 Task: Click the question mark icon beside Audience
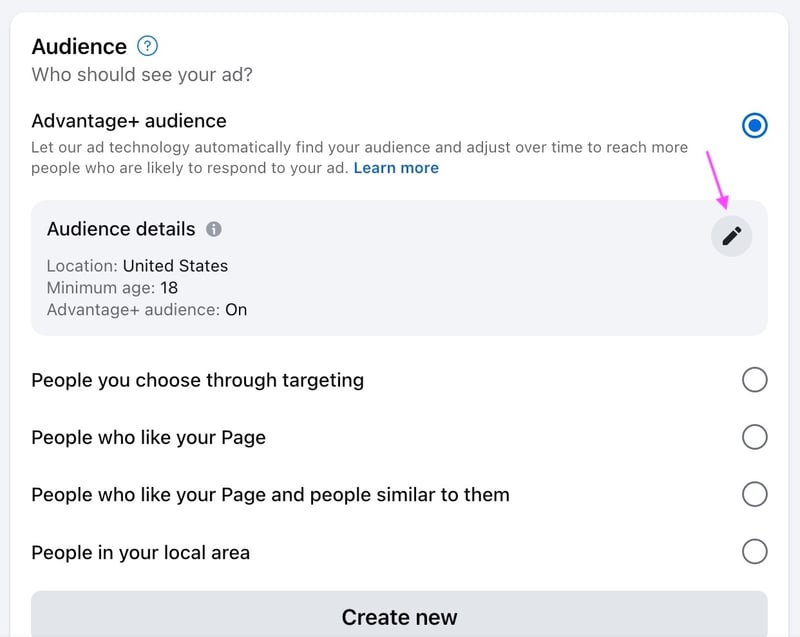[x=146, y=45]
